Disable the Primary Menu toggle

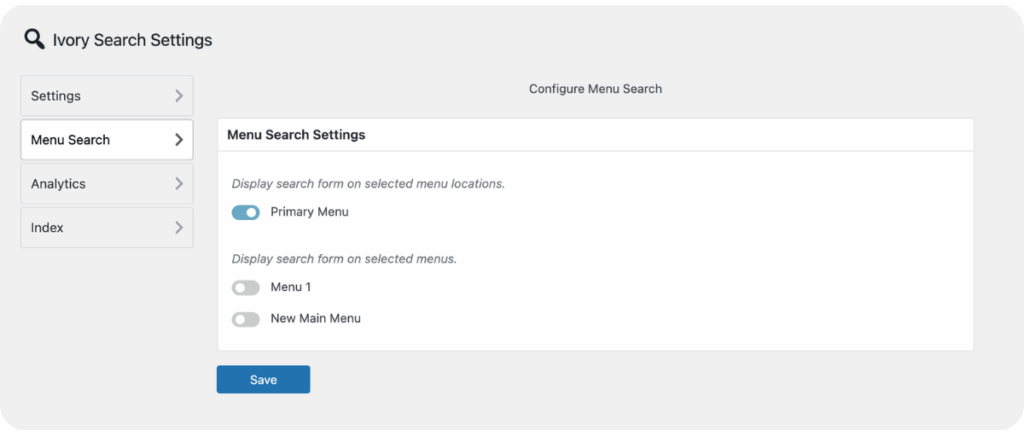[x=246, y=212]
